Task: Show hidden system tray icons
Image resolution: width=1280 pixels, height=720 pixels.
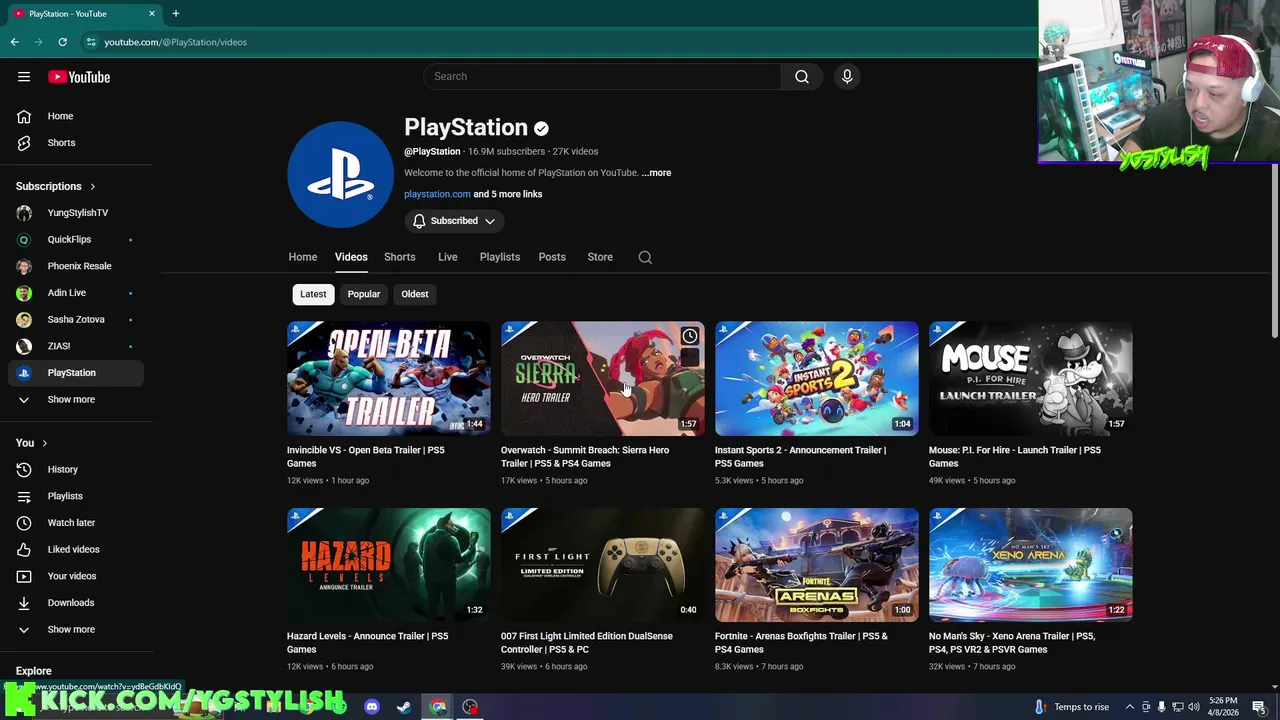Action: coord(1130,707)
